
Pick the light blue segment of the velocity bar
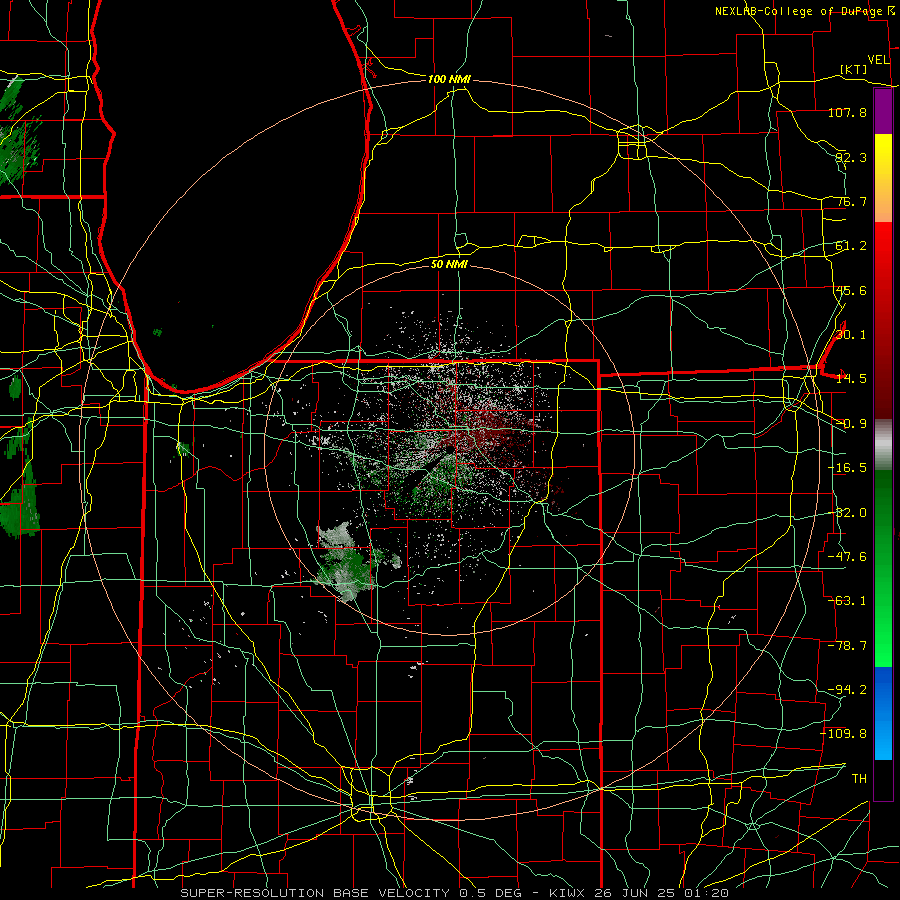[883, 740]
